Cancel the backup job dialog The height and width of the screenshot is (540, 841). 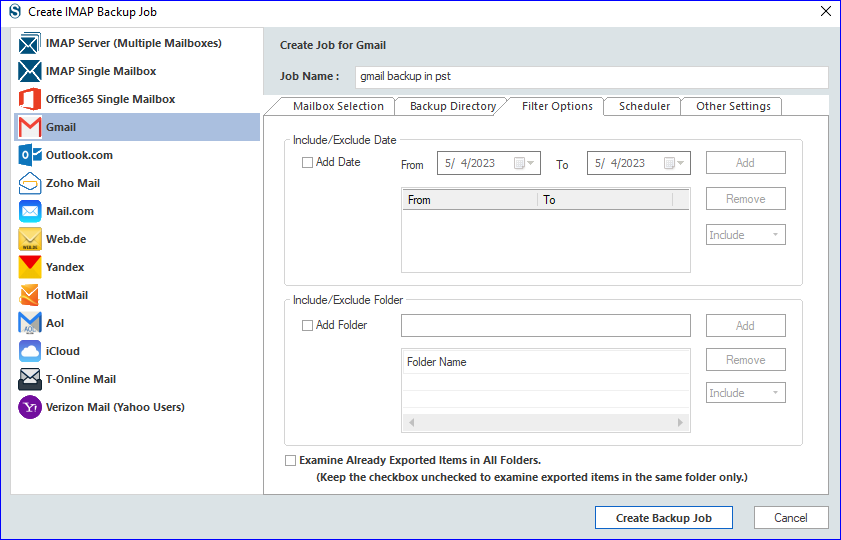point(791,518)
